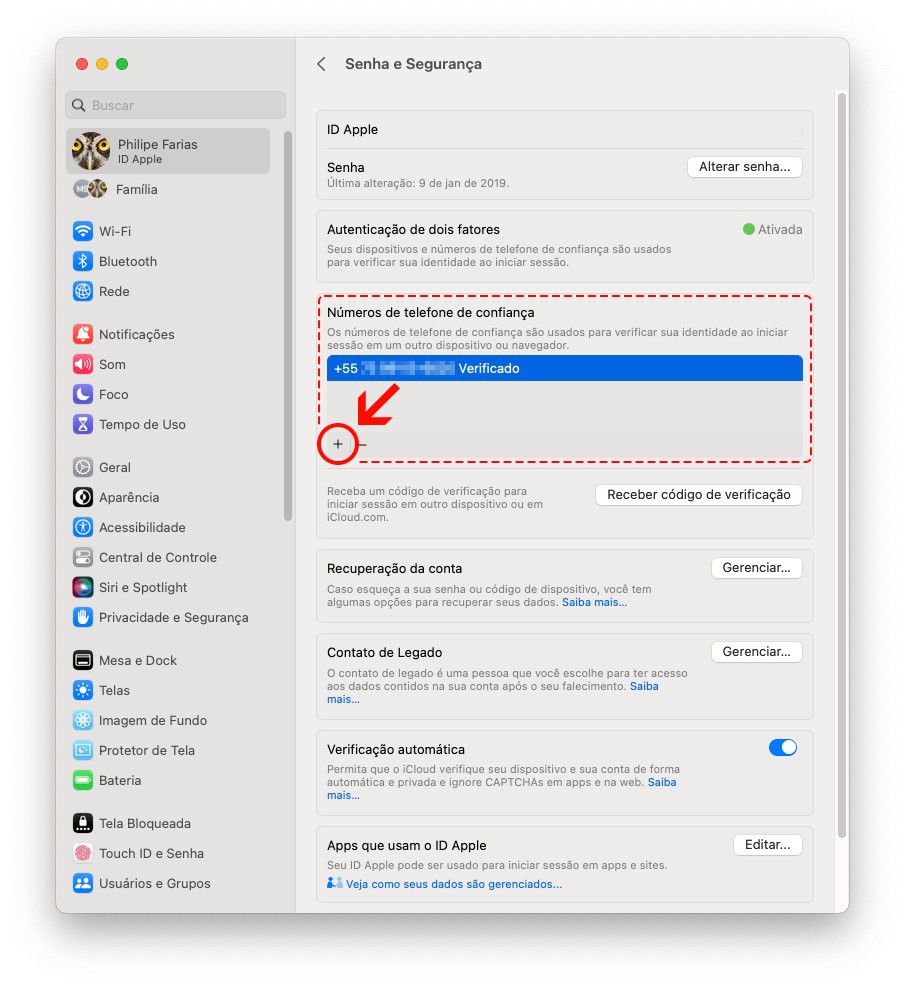Remove selected phone number with minus button
Viewport: 905px width, 987px height.
pos(363,444)
